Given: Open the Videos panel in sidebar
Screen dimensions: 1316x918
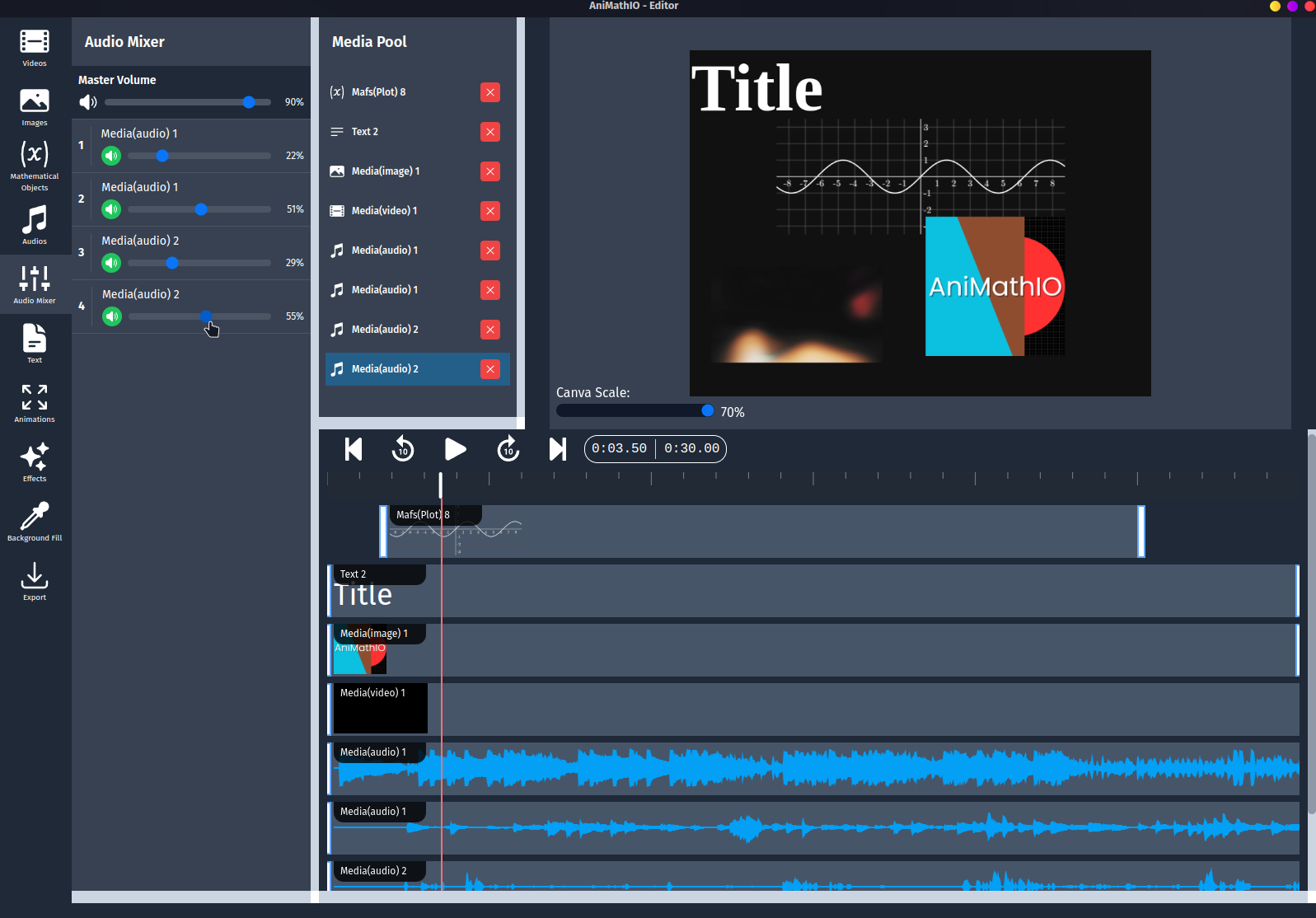Looking at the screenshot, I should pyautogui.click(x=35, y=48).
